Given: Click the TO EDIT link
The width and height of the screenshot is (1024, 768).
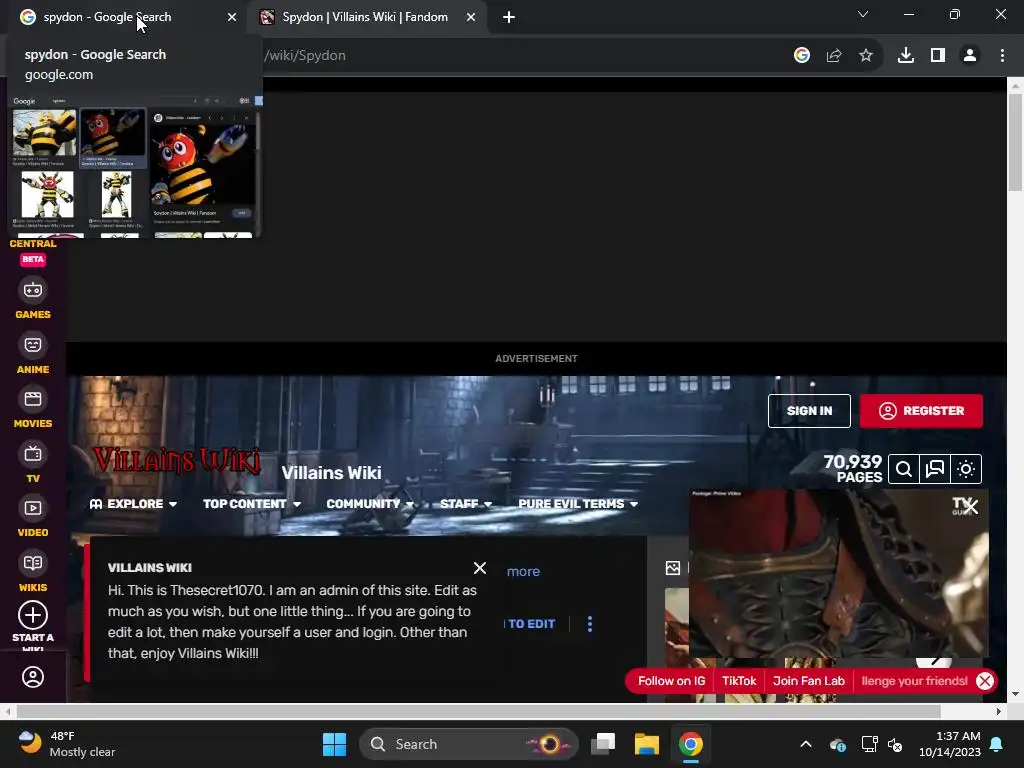Looking at the screenshot, I should click(x=531, y=624).
